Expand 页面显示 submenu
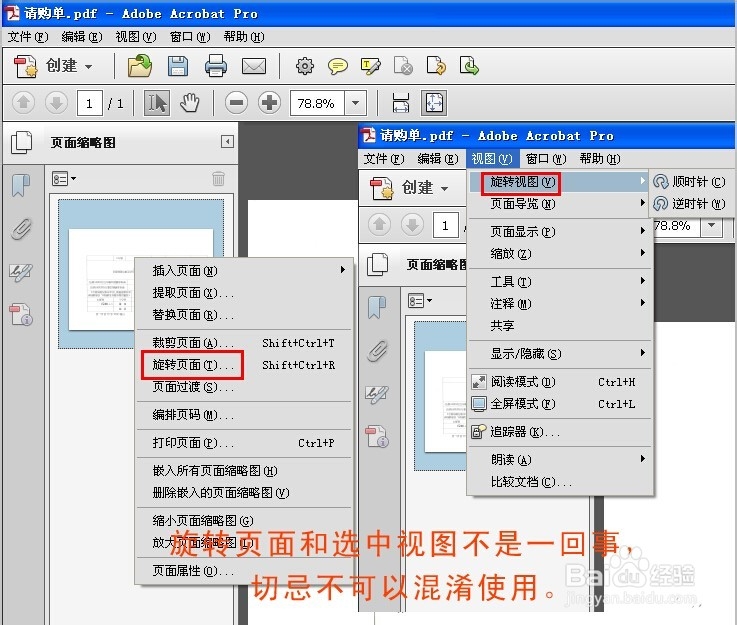Screen dimensions: 737x625 (x=559, y=232)
